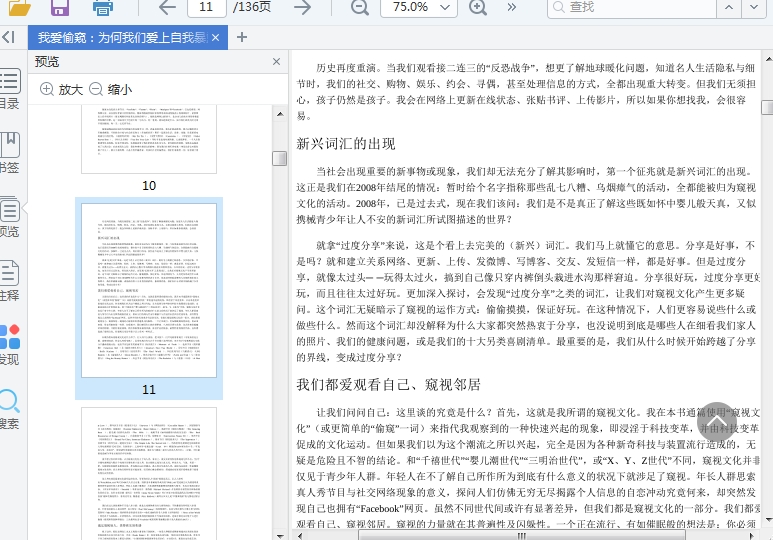Add a new tab with plus button

coord(242,37)
